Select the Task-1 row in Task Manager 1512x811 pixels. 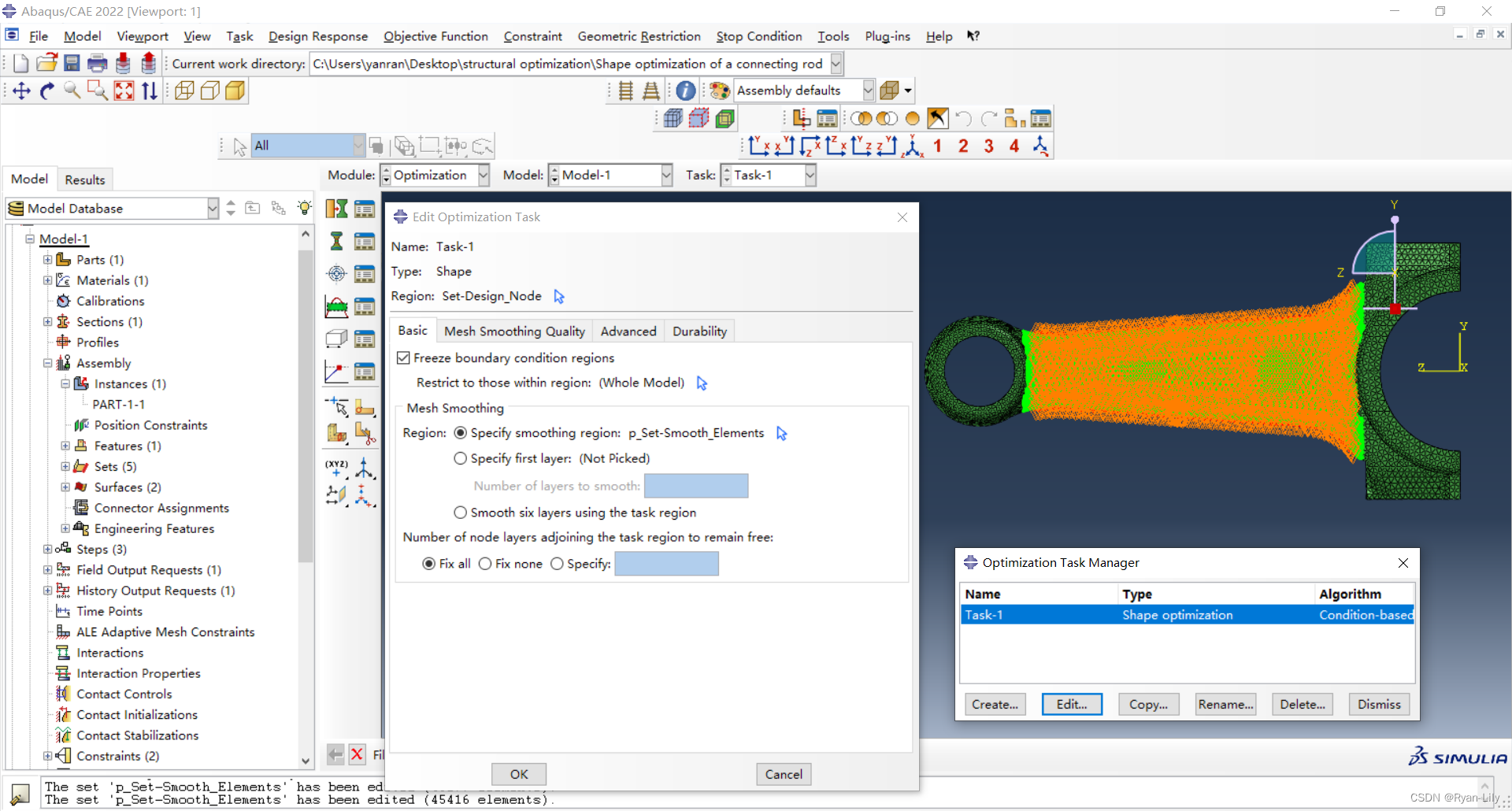1188,615
